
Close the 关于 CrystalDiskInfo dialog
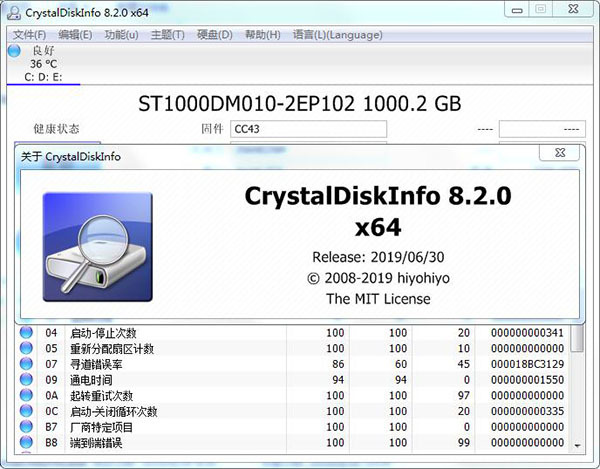point(559,153)
